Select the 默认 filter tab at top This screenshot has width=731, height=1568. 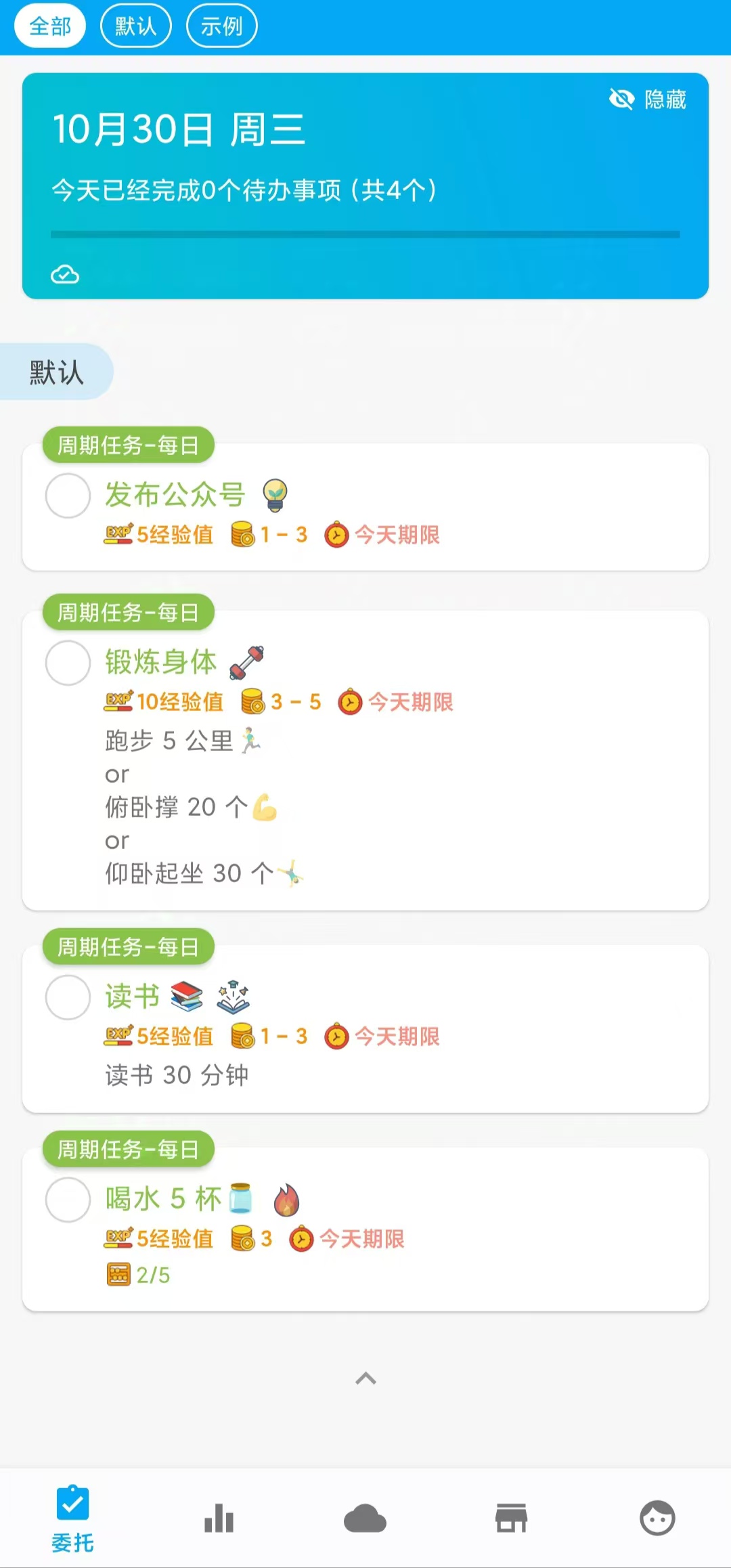[135, 26]
